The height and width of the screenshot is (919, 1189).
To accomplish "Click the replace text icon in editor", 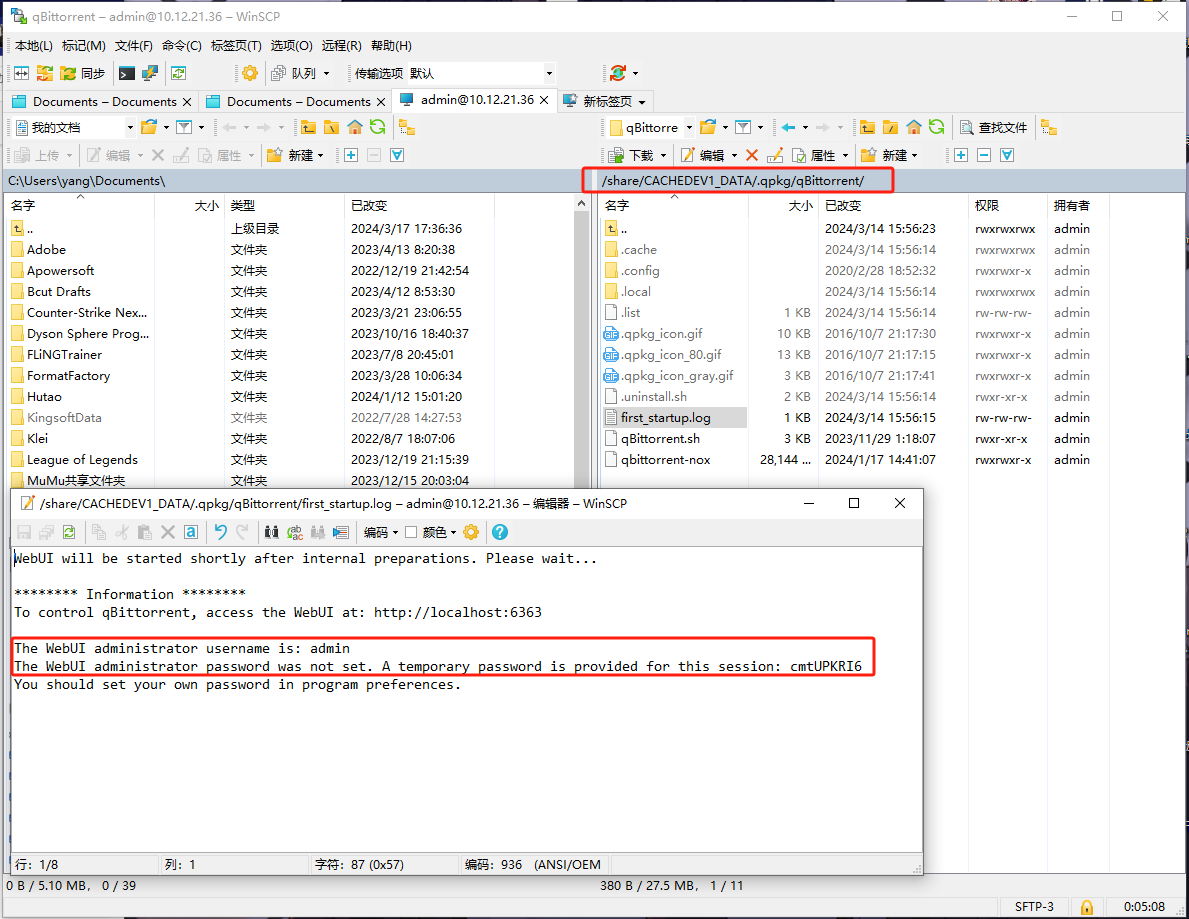I will coord(295,532).
